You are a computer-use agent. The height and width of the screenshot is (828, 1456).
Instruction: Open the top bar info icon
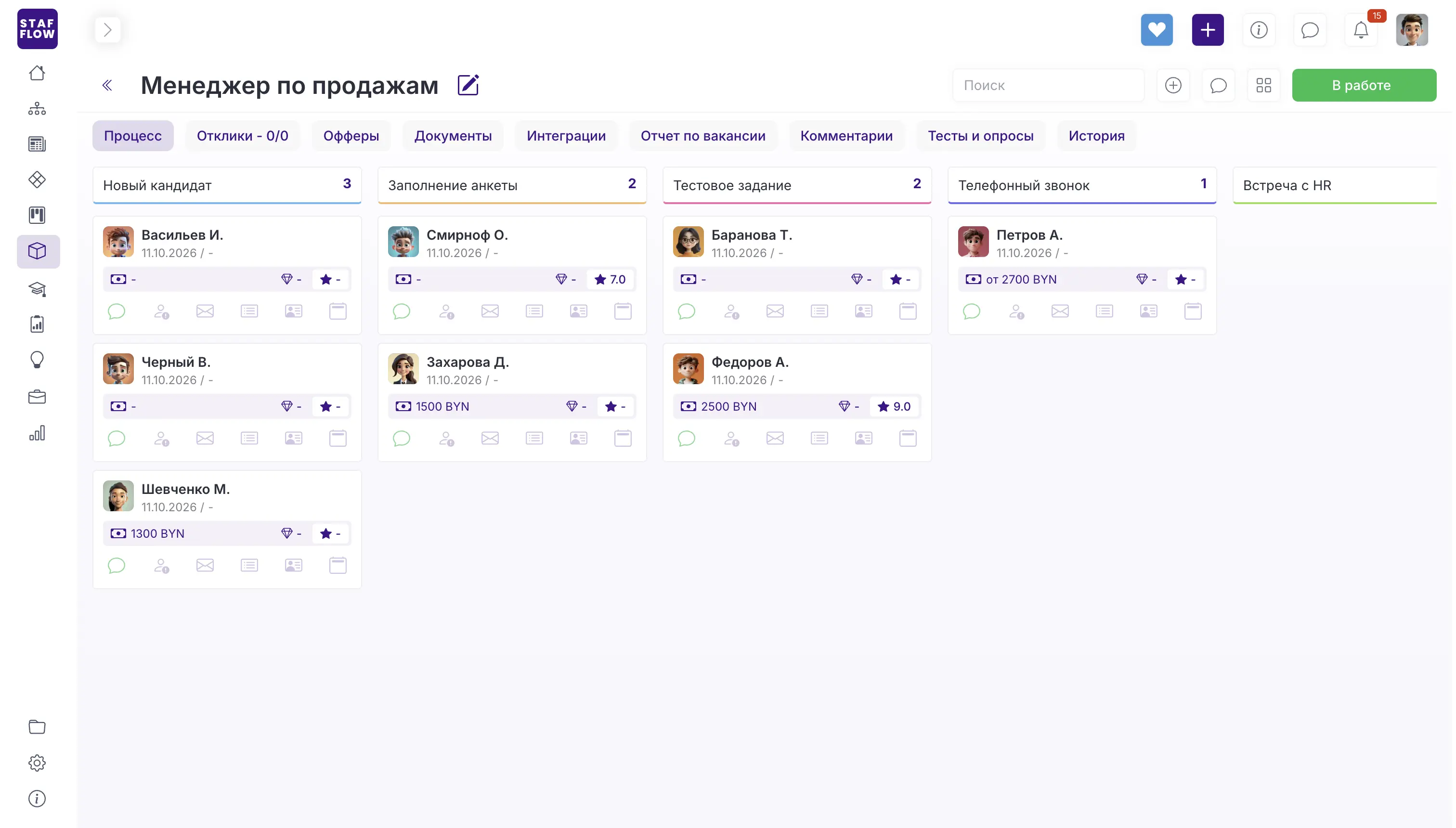pyautogui.click(x=1259, y=29)
